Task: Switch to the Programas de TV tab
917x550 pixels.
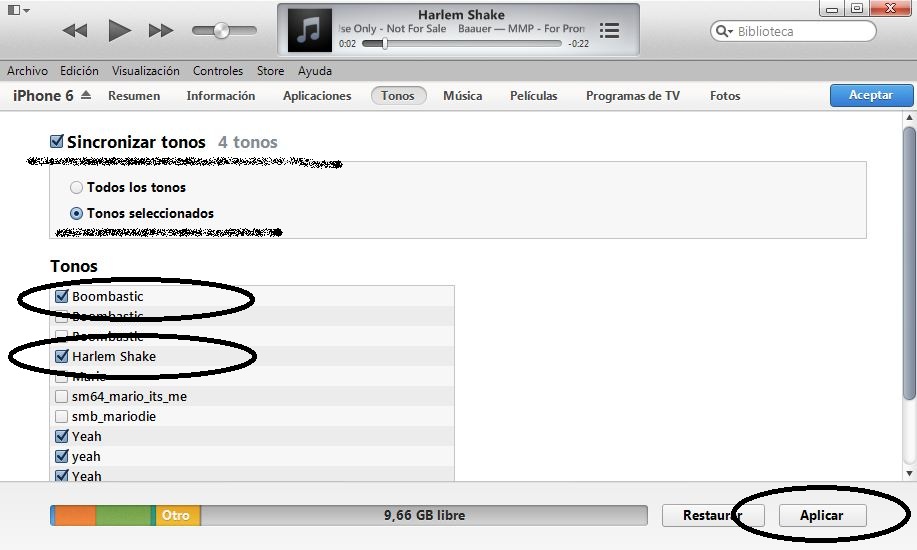Action: tap(633, 96)
